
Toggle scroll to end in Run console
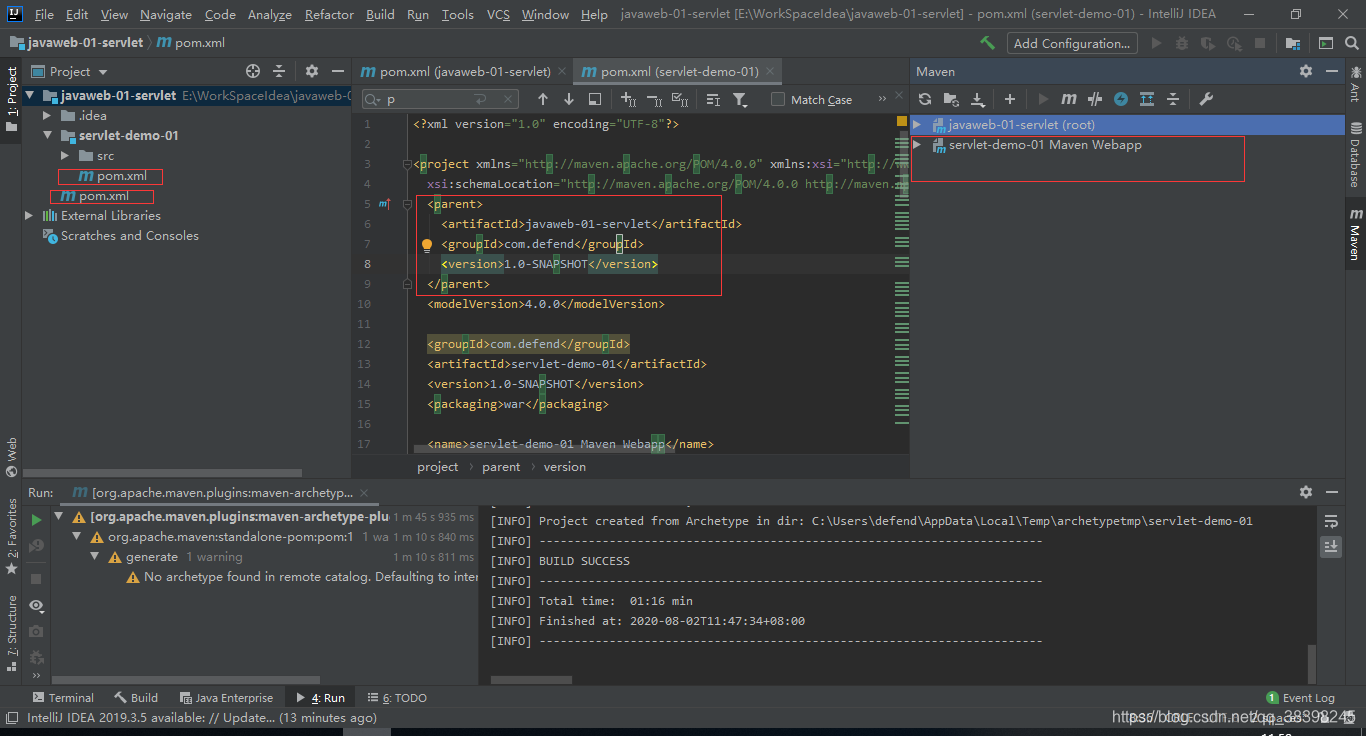tap(1331, 546)
